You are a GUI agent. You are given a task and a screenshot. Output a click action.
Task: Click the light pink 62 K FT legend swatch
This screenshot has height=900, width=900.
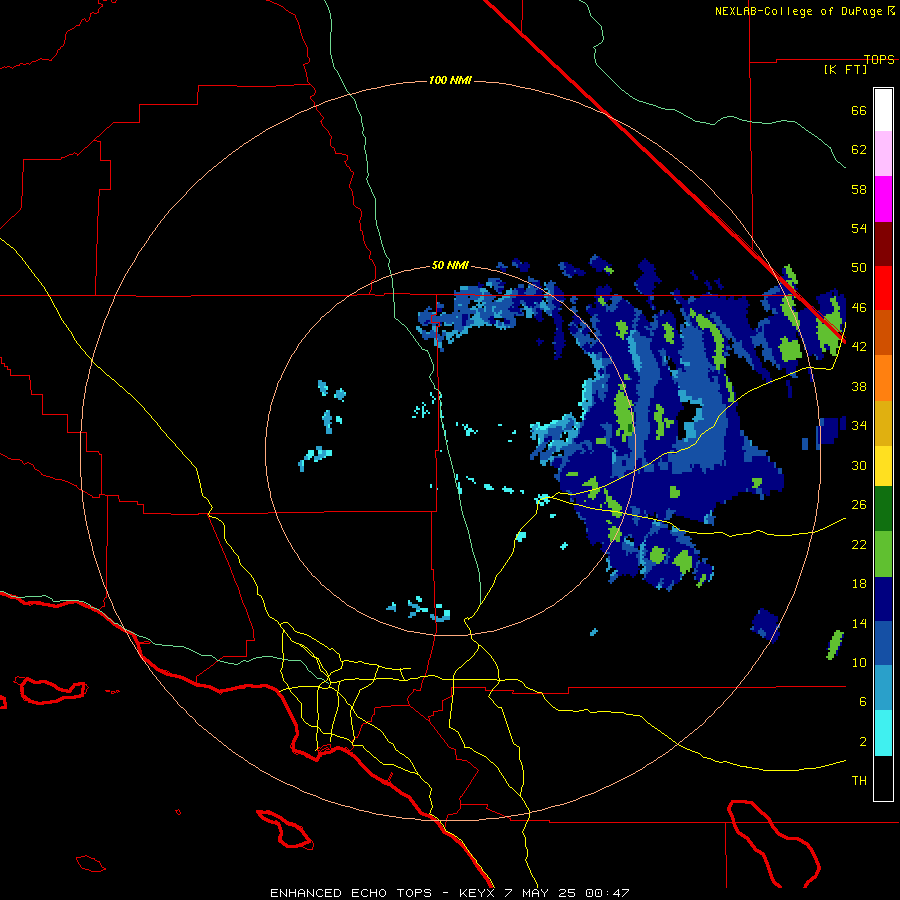pos(883,153)
